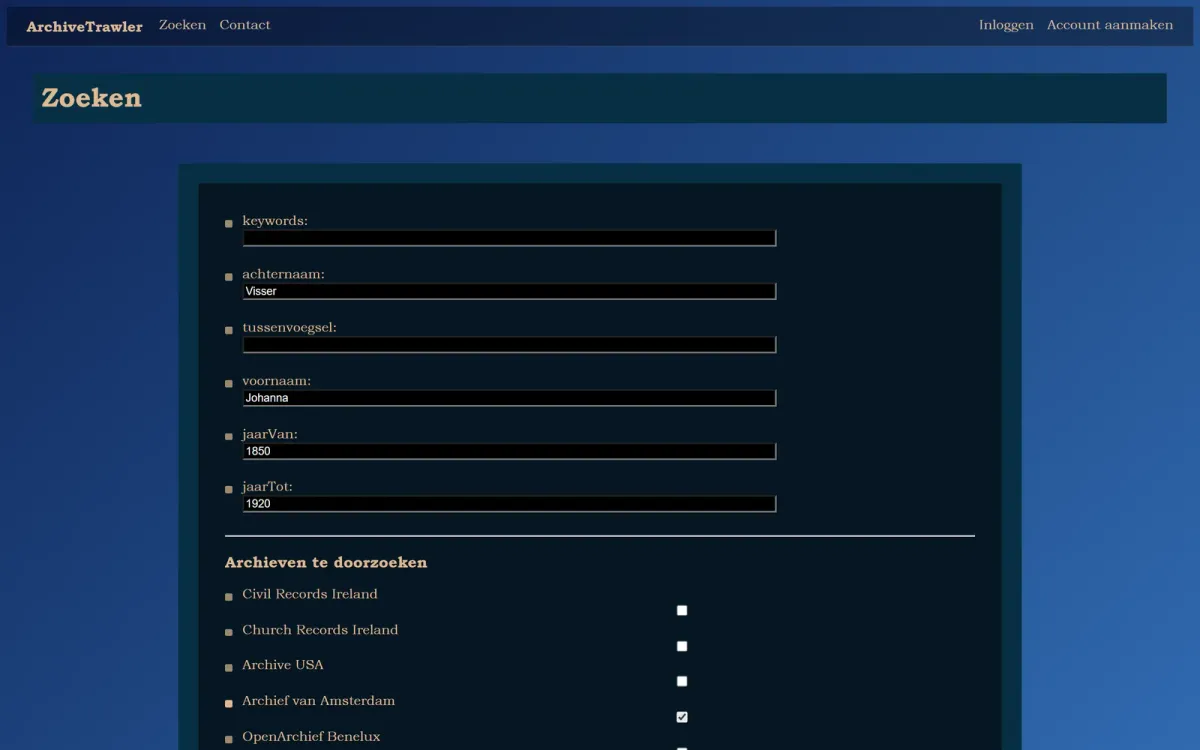Click the Church Records Ireland label
Screen dimensions: 1200x750
point(320,630)
